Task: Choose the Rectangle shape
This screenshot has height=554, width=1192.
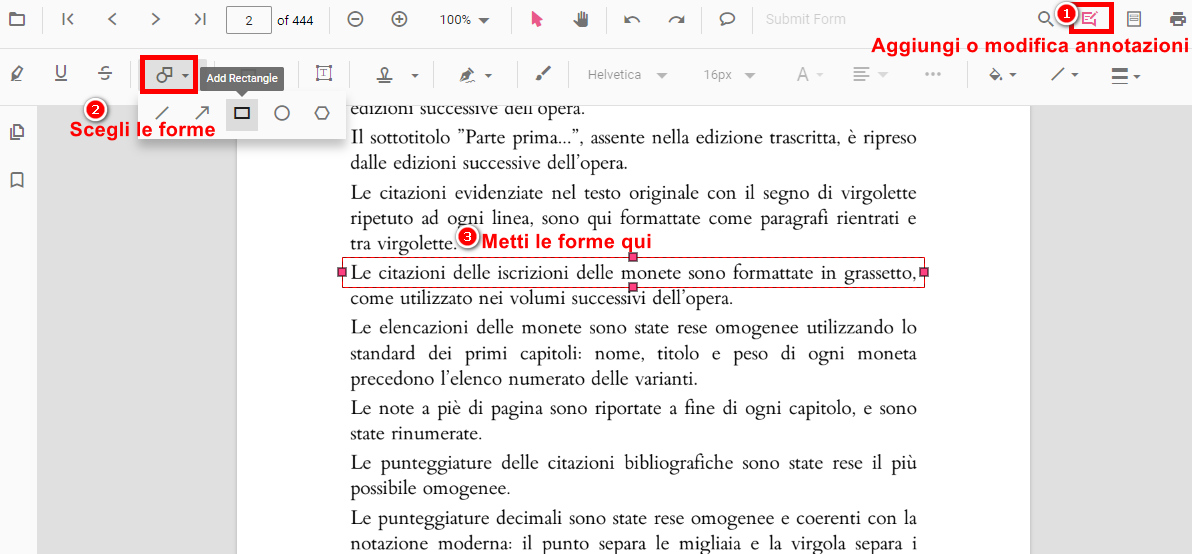Action: tap(242, 113)
